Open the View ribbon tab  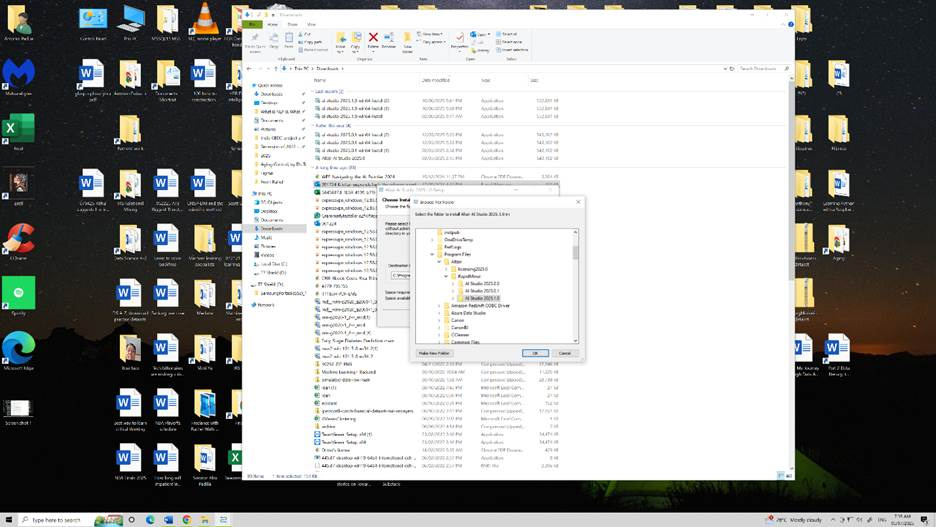(311, 24)
